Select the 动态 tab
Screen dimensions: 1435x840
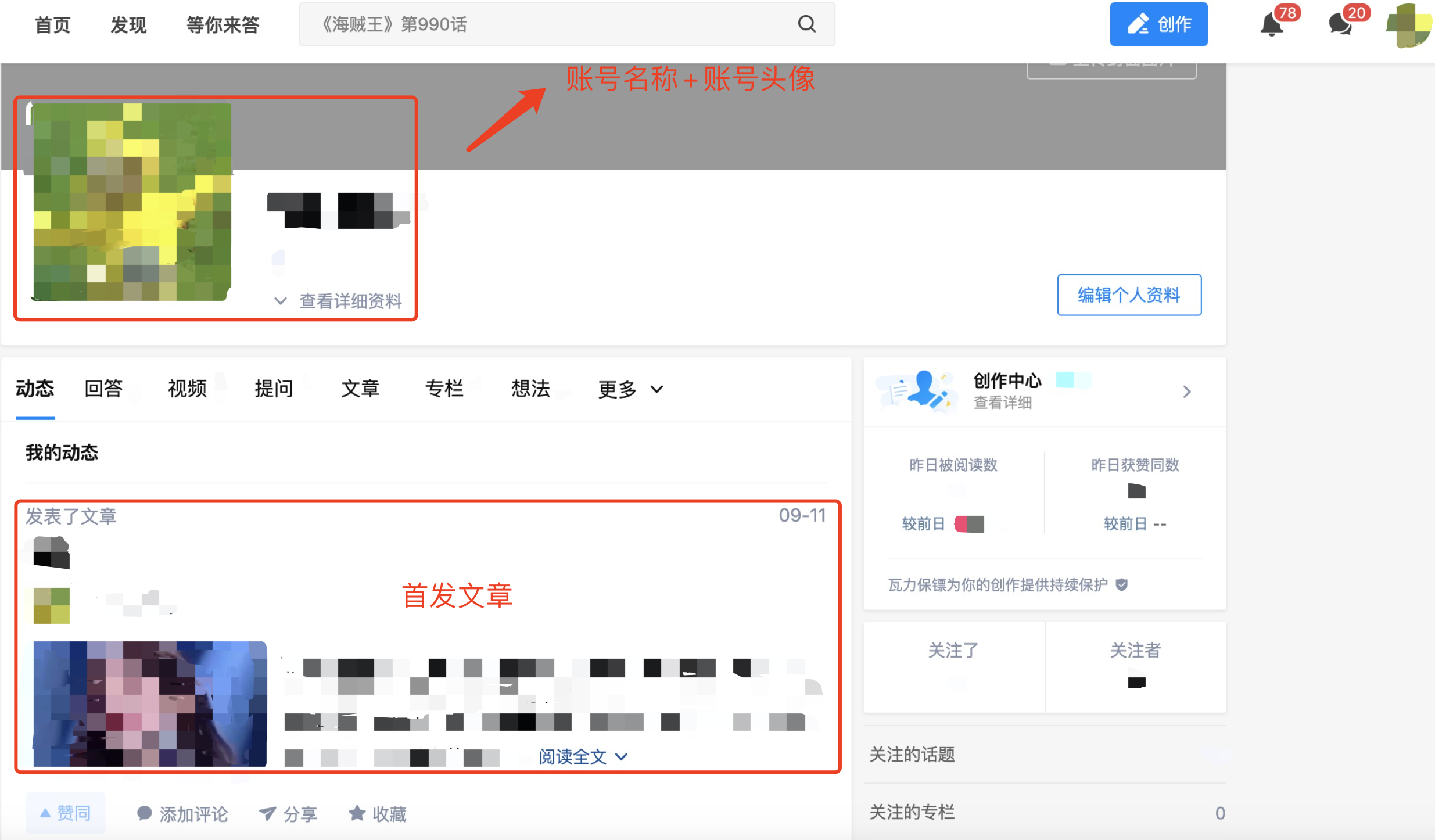pos(35,388)
